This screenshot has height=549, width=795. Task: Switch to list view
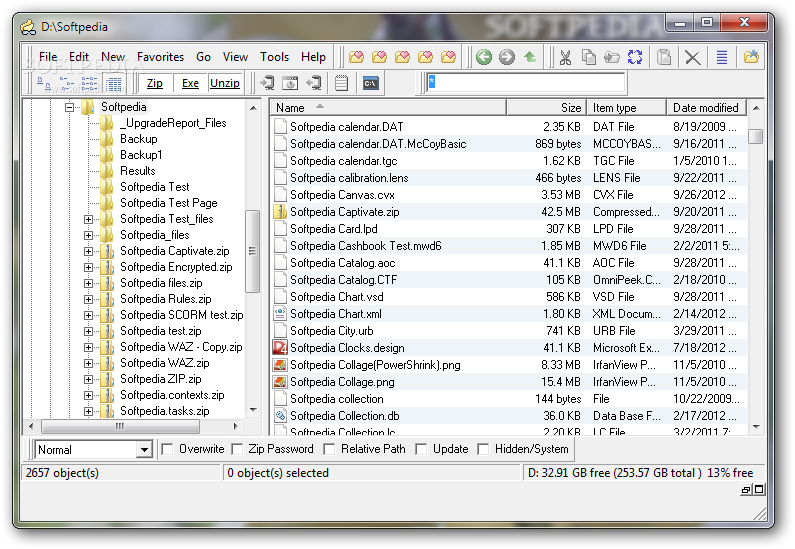pyautogui.click(x=89, y=83)
